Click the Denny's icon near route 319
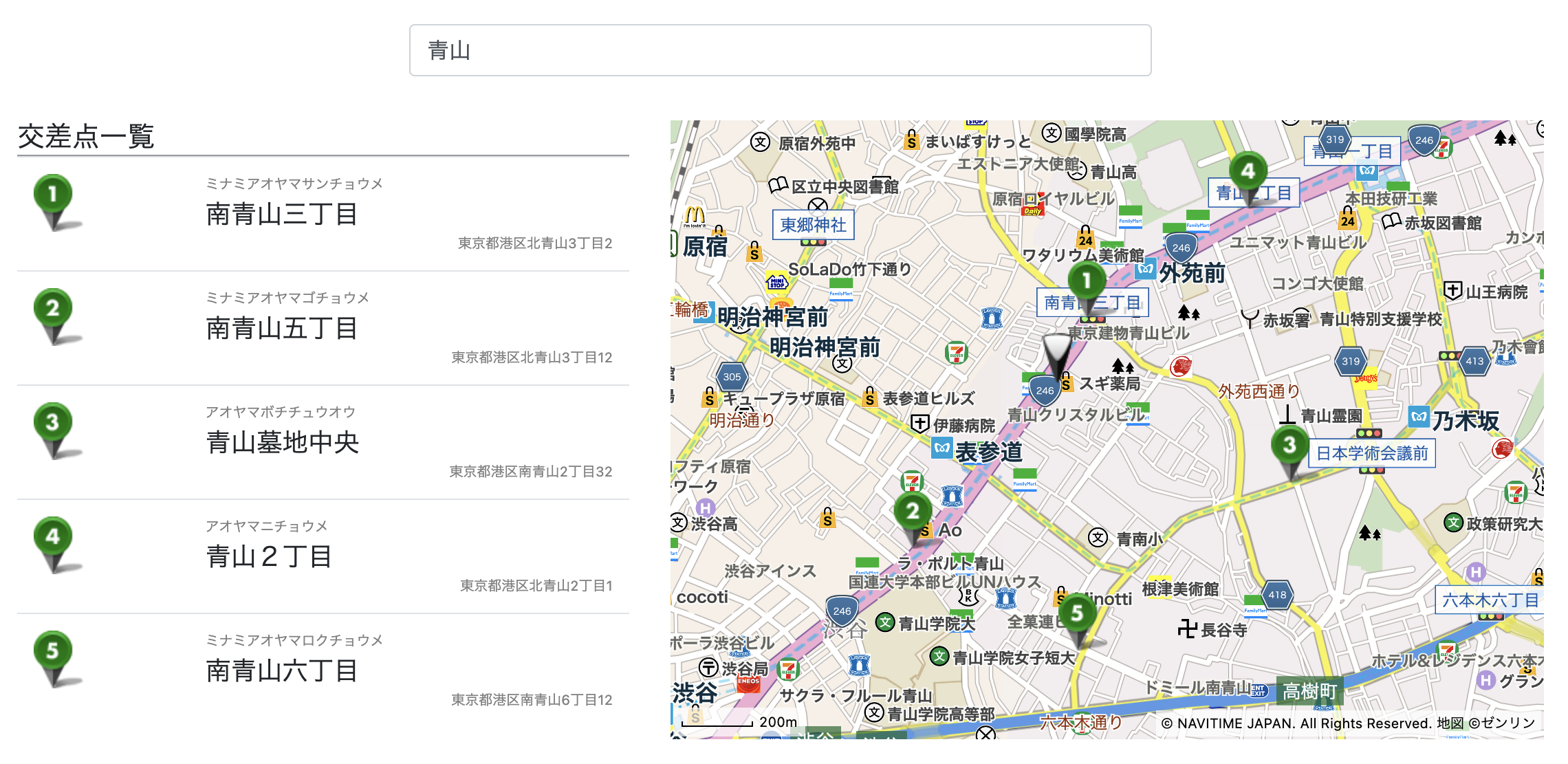The width and height of the screenshot is (1568, 764). point(1366,379)
